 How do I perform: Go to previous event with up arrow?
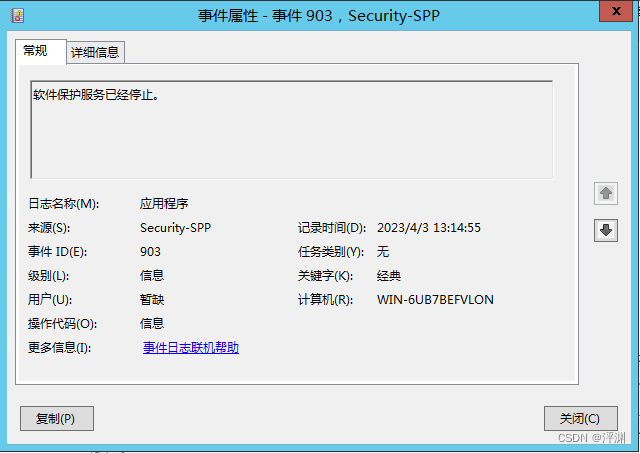(x=605, y=193)
